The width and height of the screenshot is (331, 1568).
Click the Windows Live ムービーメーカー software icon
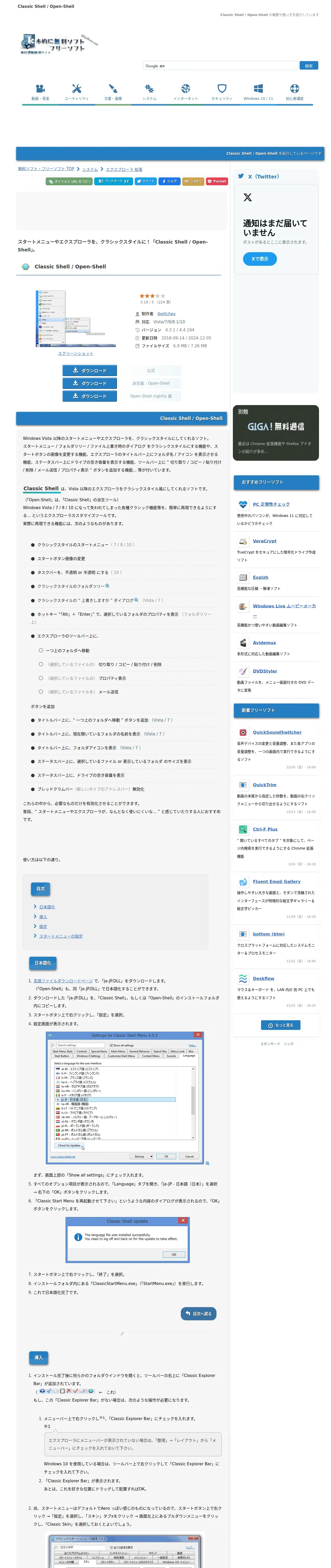(243, 606)
